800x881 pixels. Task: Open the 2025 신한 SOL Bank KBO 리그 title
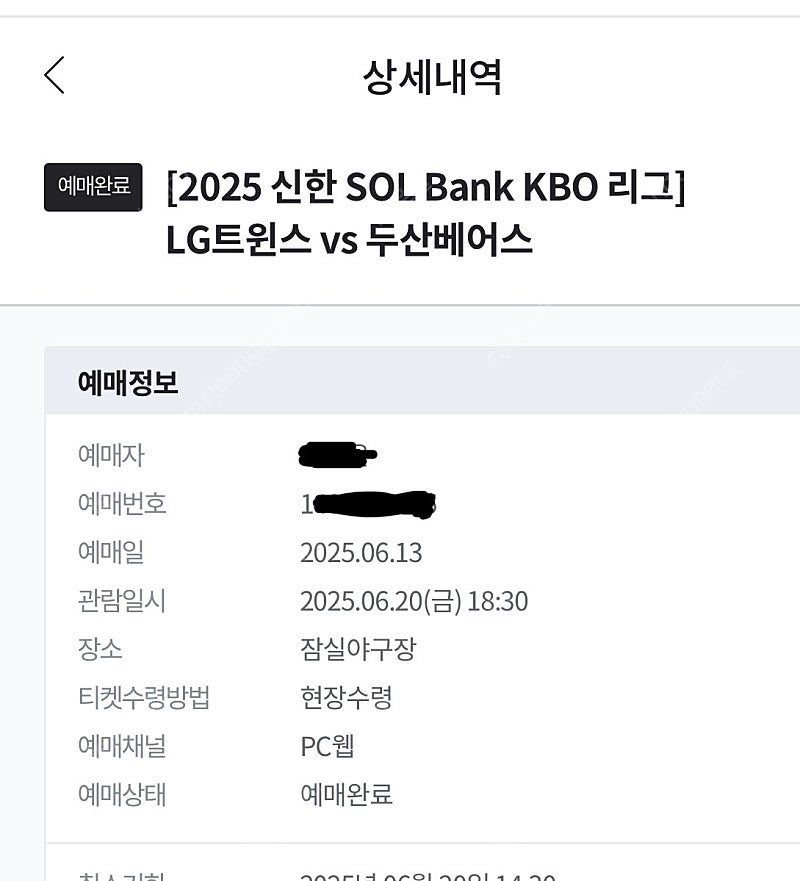(426, 187)
